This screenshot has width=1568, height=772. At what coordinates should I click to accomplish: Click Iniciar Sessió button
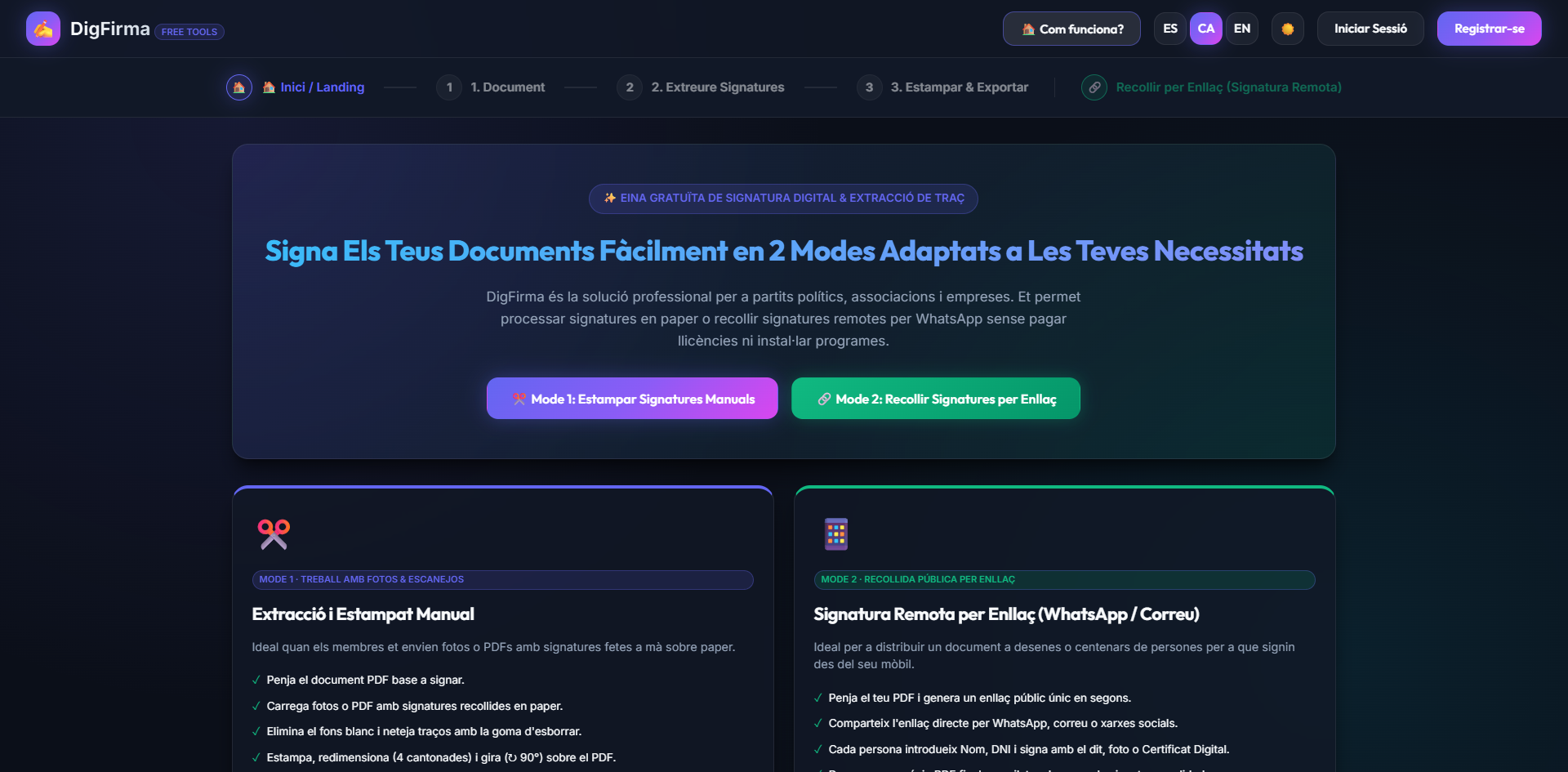point(1370,29)
